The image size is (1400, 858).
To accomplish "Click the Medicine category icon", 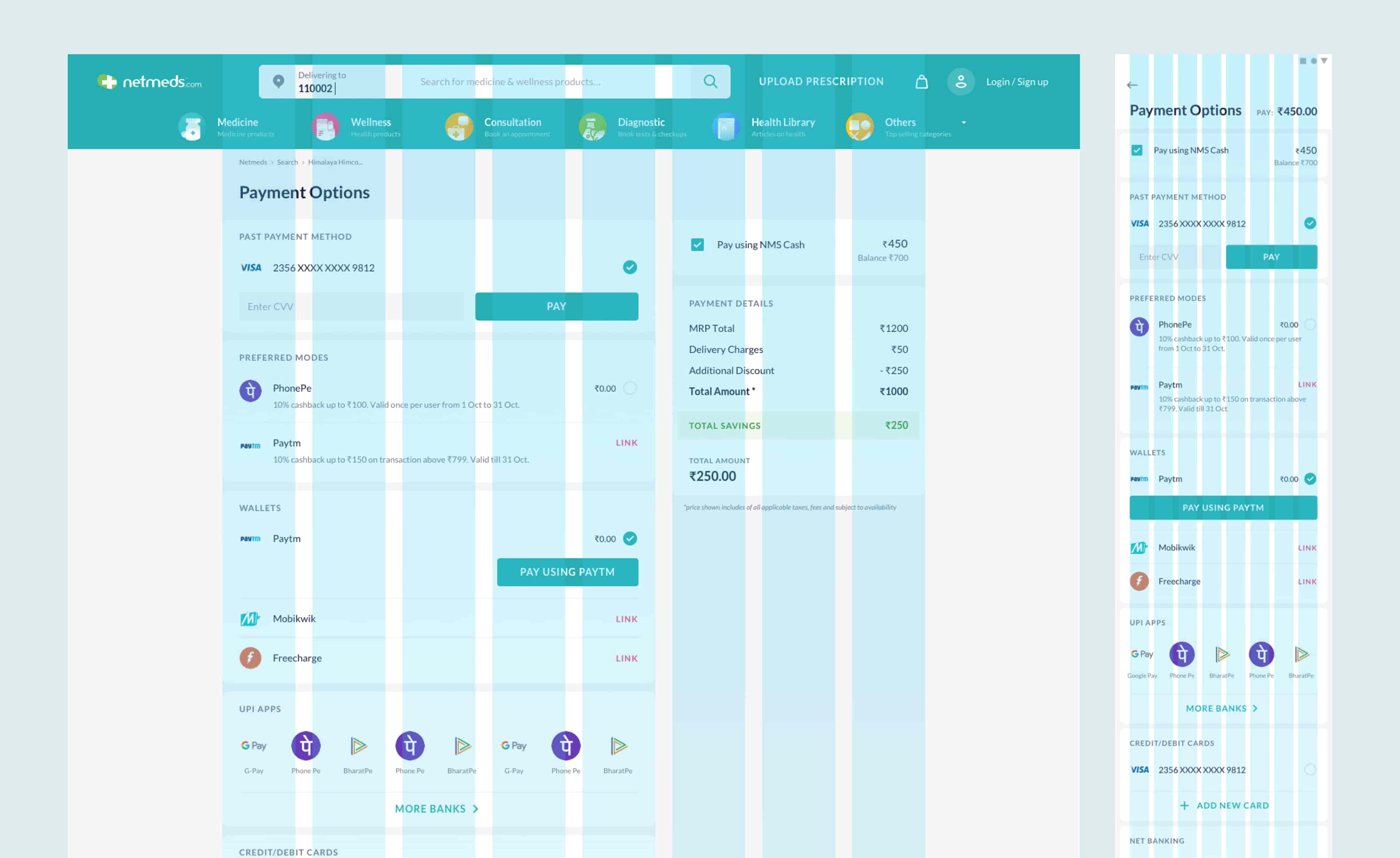I will [192, 127].
